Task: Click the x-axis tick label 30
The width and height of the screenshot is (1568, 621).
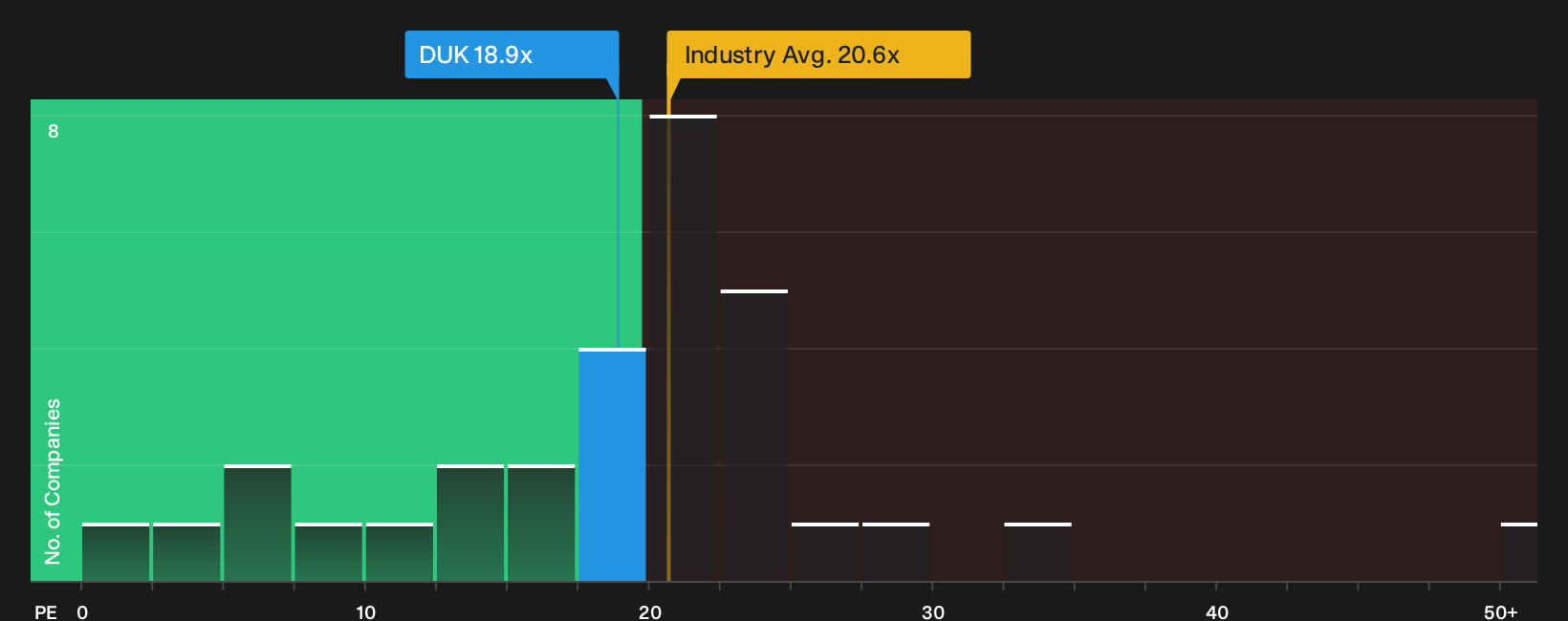Action: point(933,612)
